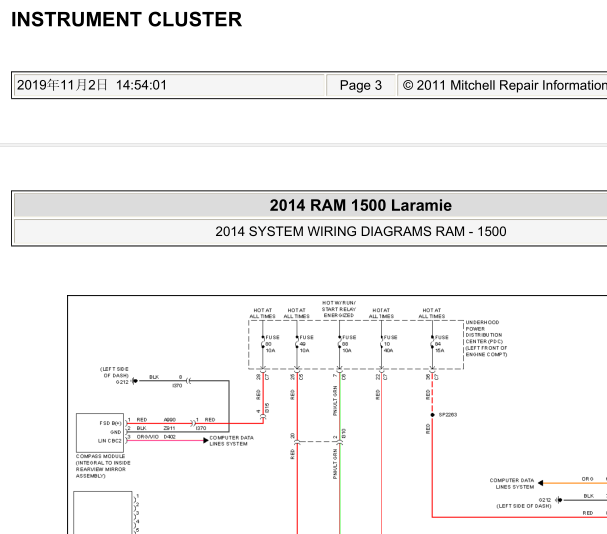Click the FUSE 49 10A label
The image size is (607, 534).
(x=305, y=344)
